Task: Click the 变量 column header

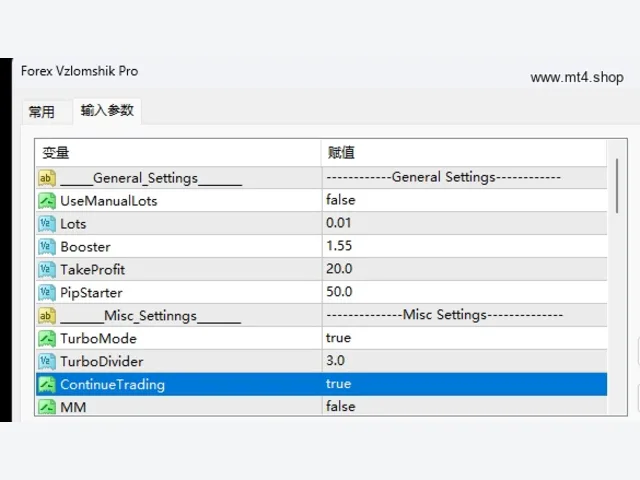Action: (x=178, y=153)
